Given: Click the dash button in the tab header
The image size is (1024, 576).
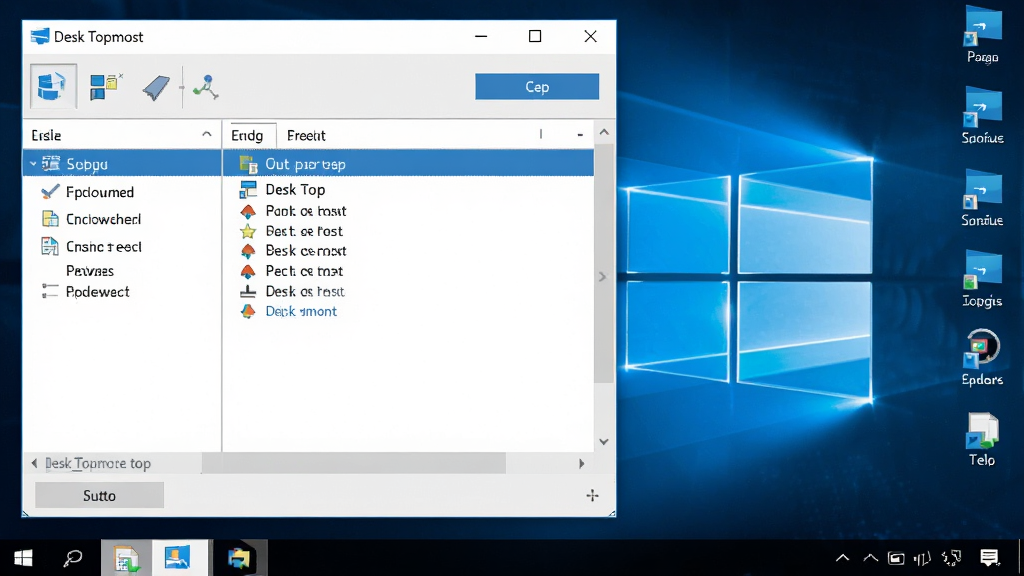Looking at the screenshot, I should 580,135.
